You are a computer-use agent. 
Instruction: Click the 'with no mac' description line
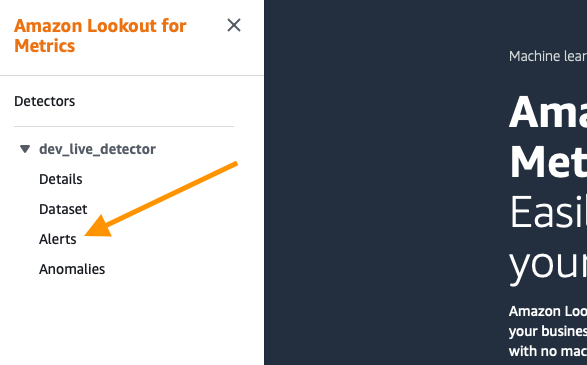(x=548, y=351)
